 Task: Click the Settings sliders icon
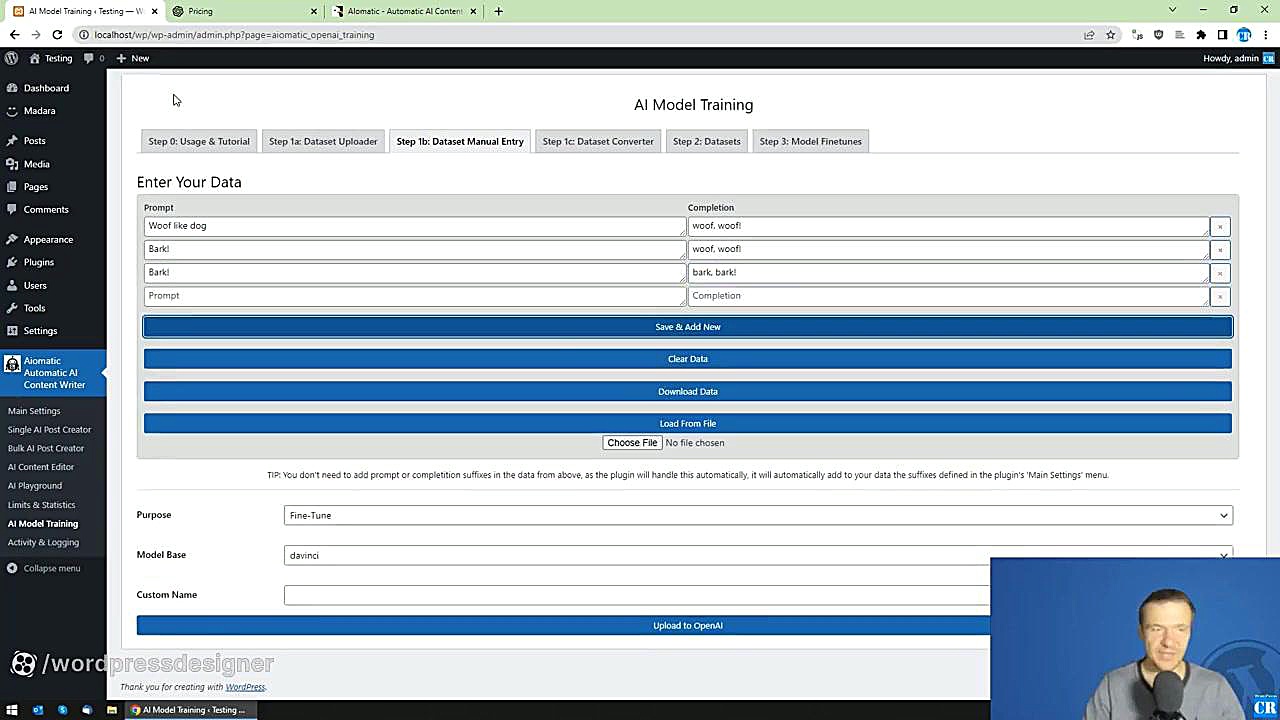click(x=12, y=331)
